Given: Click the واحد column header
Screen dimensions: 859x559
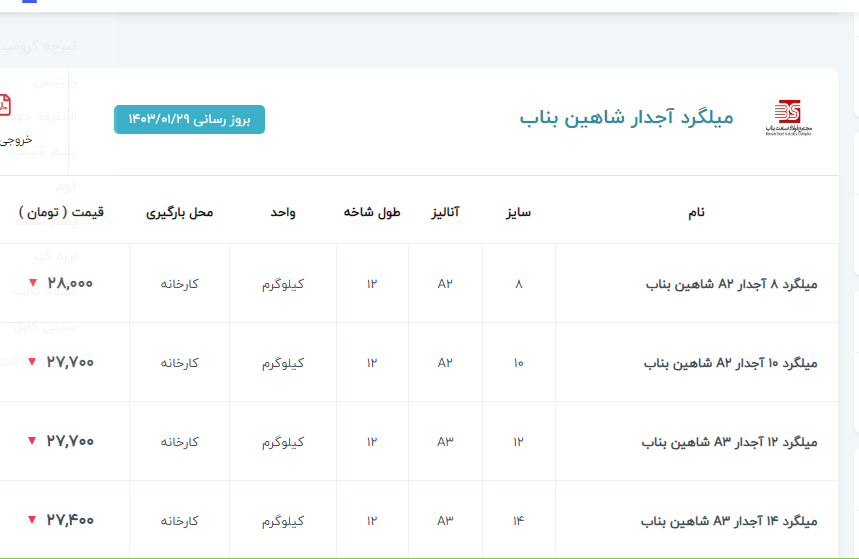Looking at the screenshot, I should (282, 213).
